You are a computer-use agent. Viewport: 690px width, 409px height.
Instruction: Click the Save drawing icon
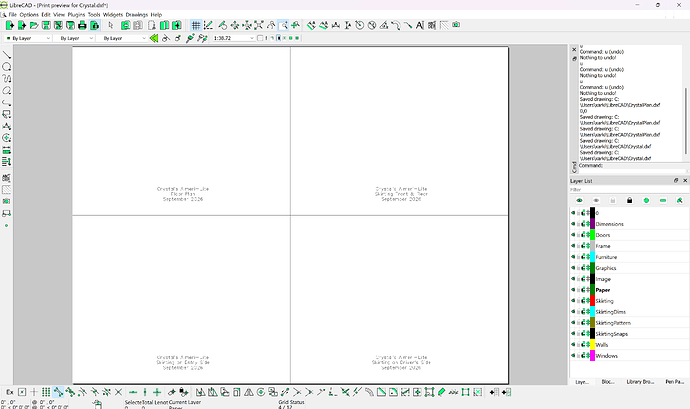point(46,26)
